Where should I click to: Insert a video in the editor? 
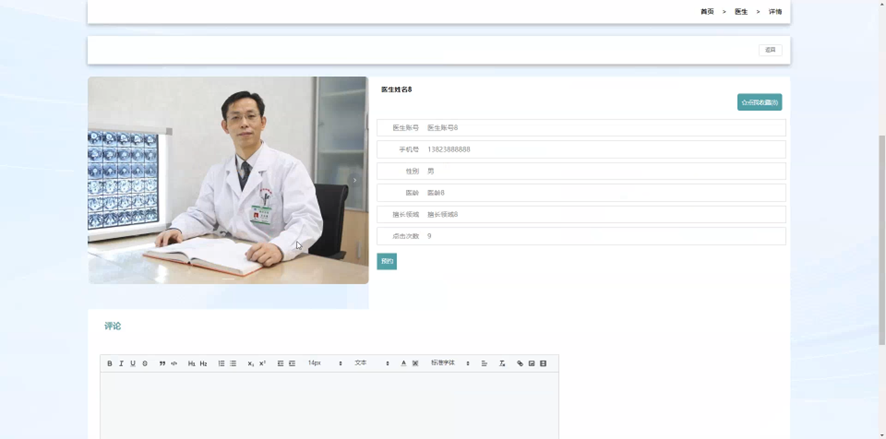pos(543,363)
